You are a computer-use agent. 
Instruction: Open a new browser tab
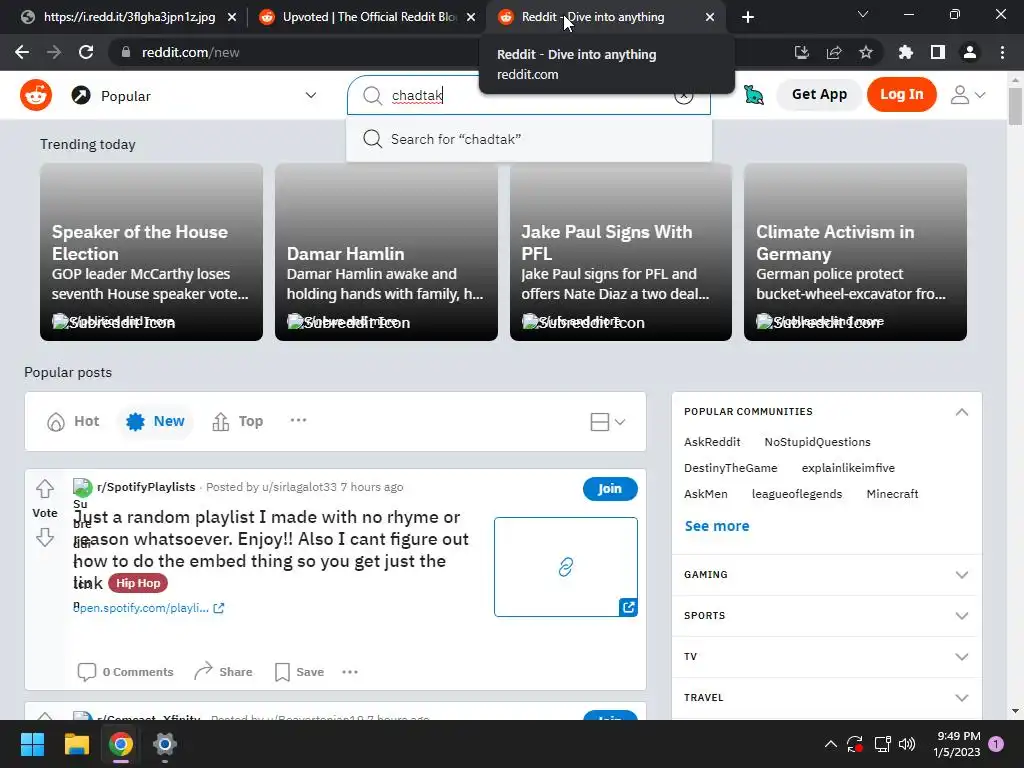(x=748, y=17)
